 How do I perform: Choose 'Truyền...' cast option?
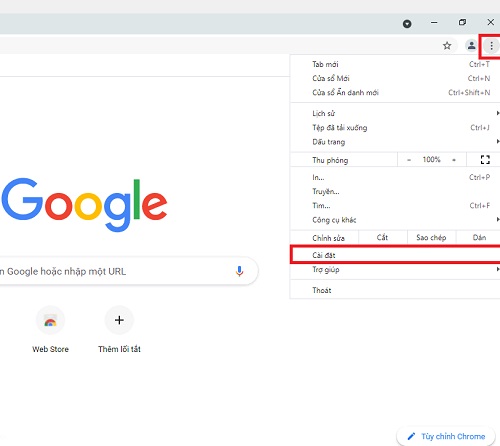point(395,191)
